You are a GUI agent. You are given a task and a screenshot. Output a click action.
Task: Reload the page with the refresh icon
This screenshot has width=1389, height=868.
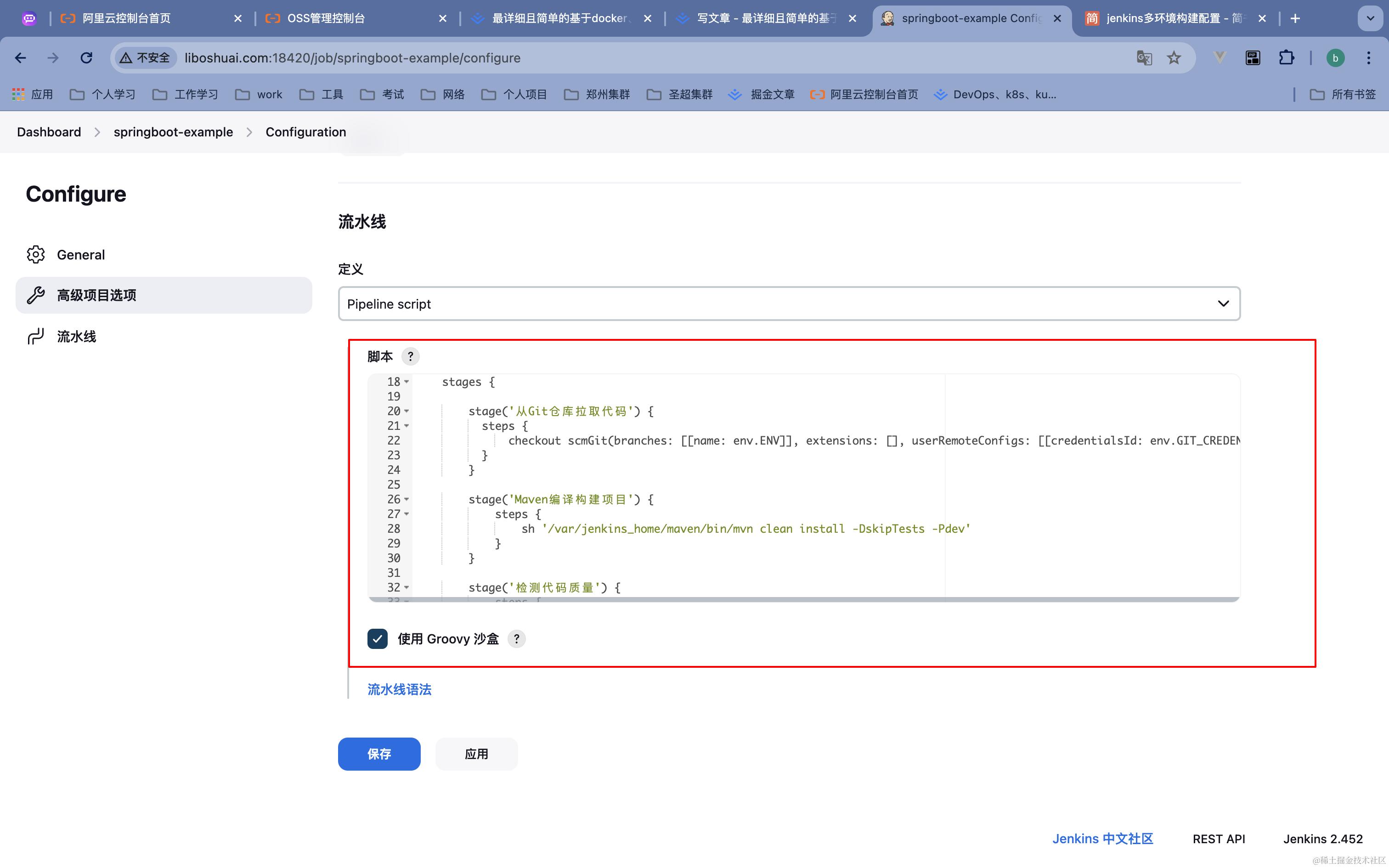coord(86,58)
